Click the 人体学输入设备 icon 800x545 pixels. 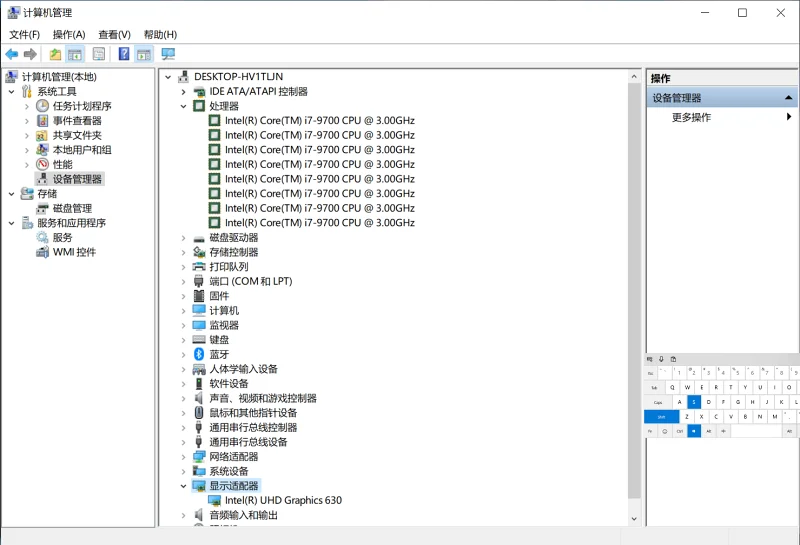point(199,369)
